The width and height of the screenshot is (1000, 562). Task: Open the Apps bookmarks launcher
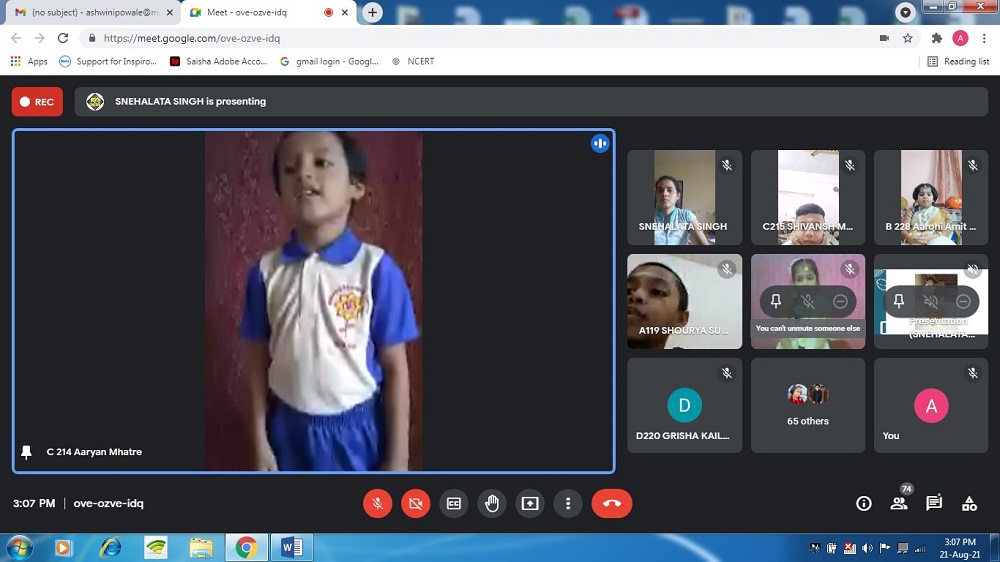point(29,61)
